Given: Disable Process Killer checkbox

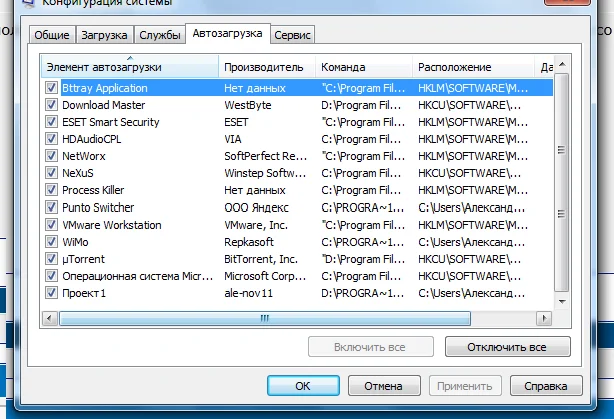Looking at the screenshot, I should click(51, 190).
